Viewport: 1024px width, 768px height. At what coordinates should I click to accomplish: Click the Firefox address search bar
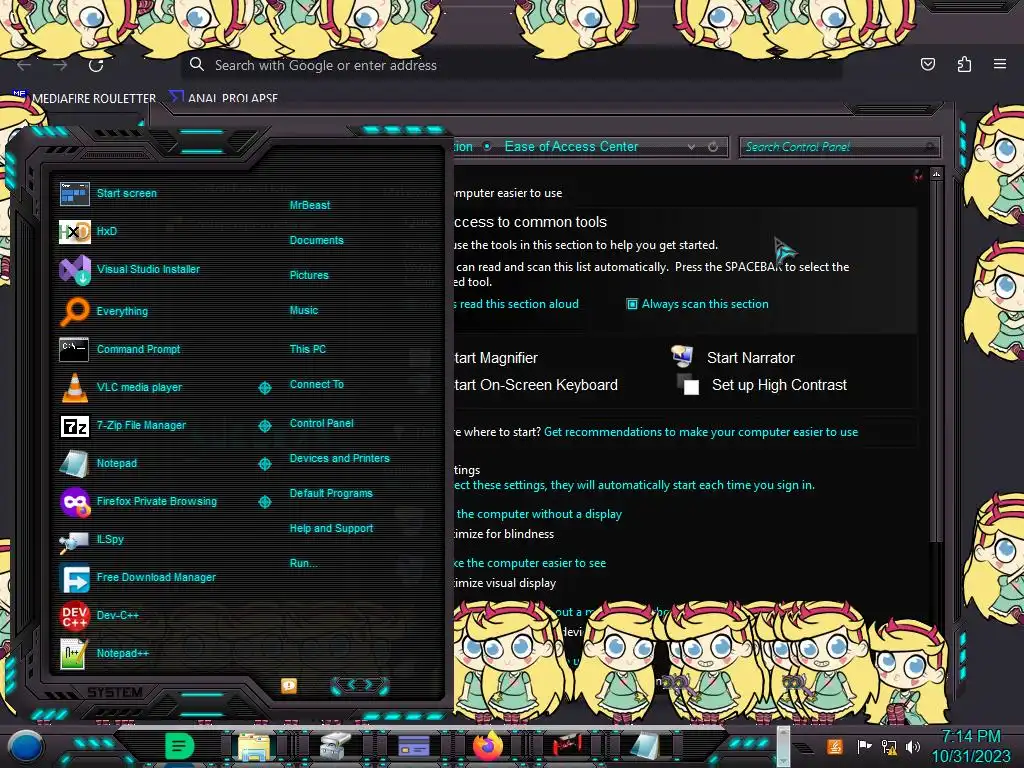511,65
